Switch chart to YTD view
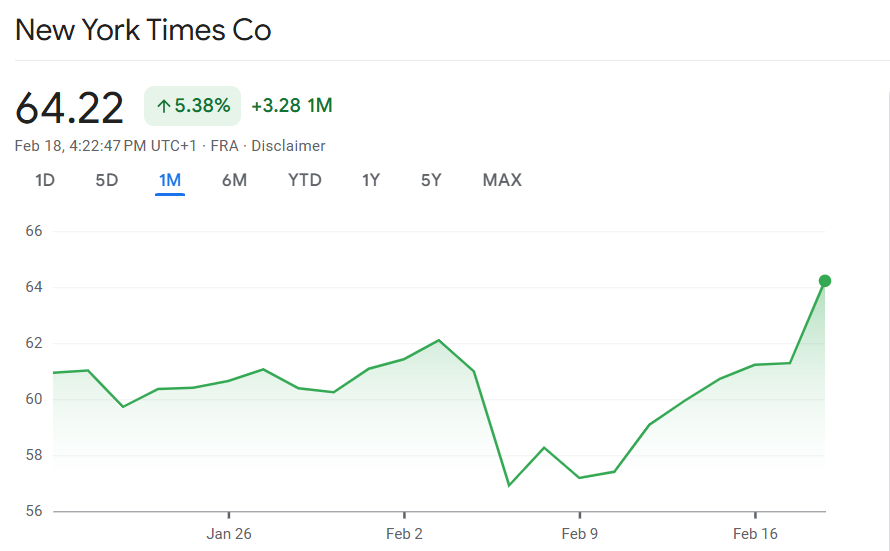Image resolution: width=890 pixels, height=551 pixels. coord(305,180)
